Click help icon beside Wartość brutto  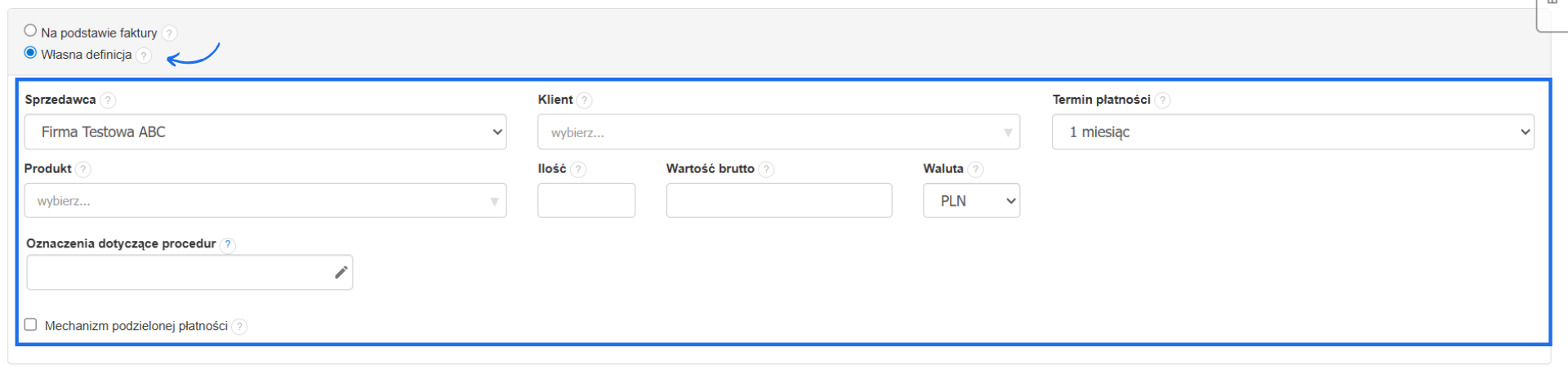(766, 169)
